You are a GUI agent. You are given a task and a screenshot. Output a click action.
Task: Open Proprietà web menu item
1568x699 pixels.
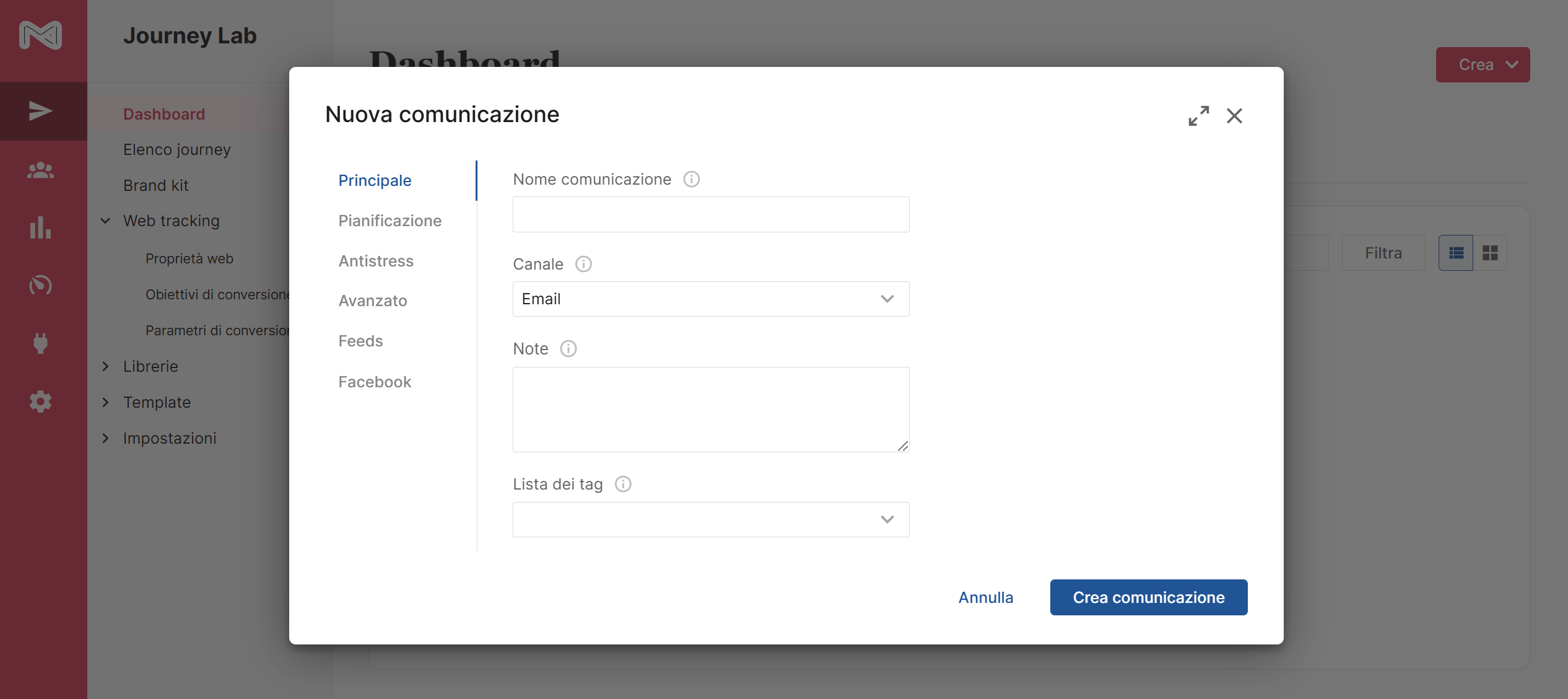pyautogui.click(x=189, y=258)
